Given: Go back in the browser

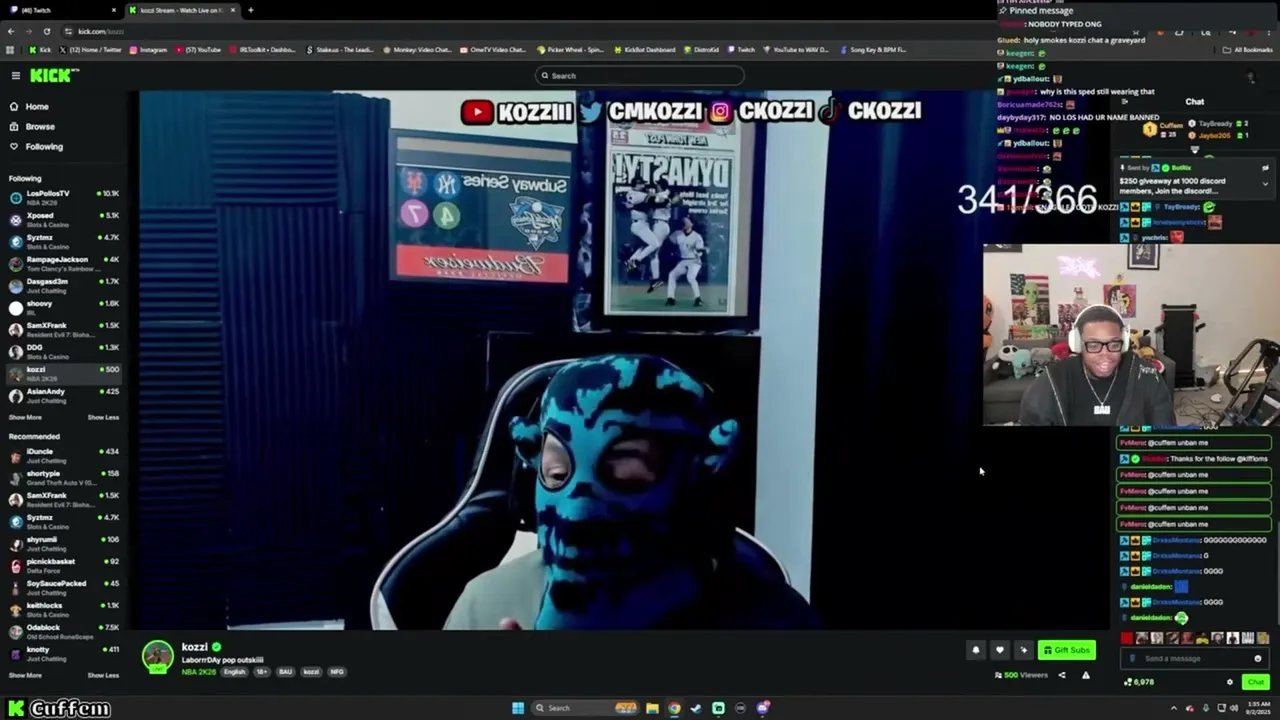Looking at the screenshot, I should (10, 31).
